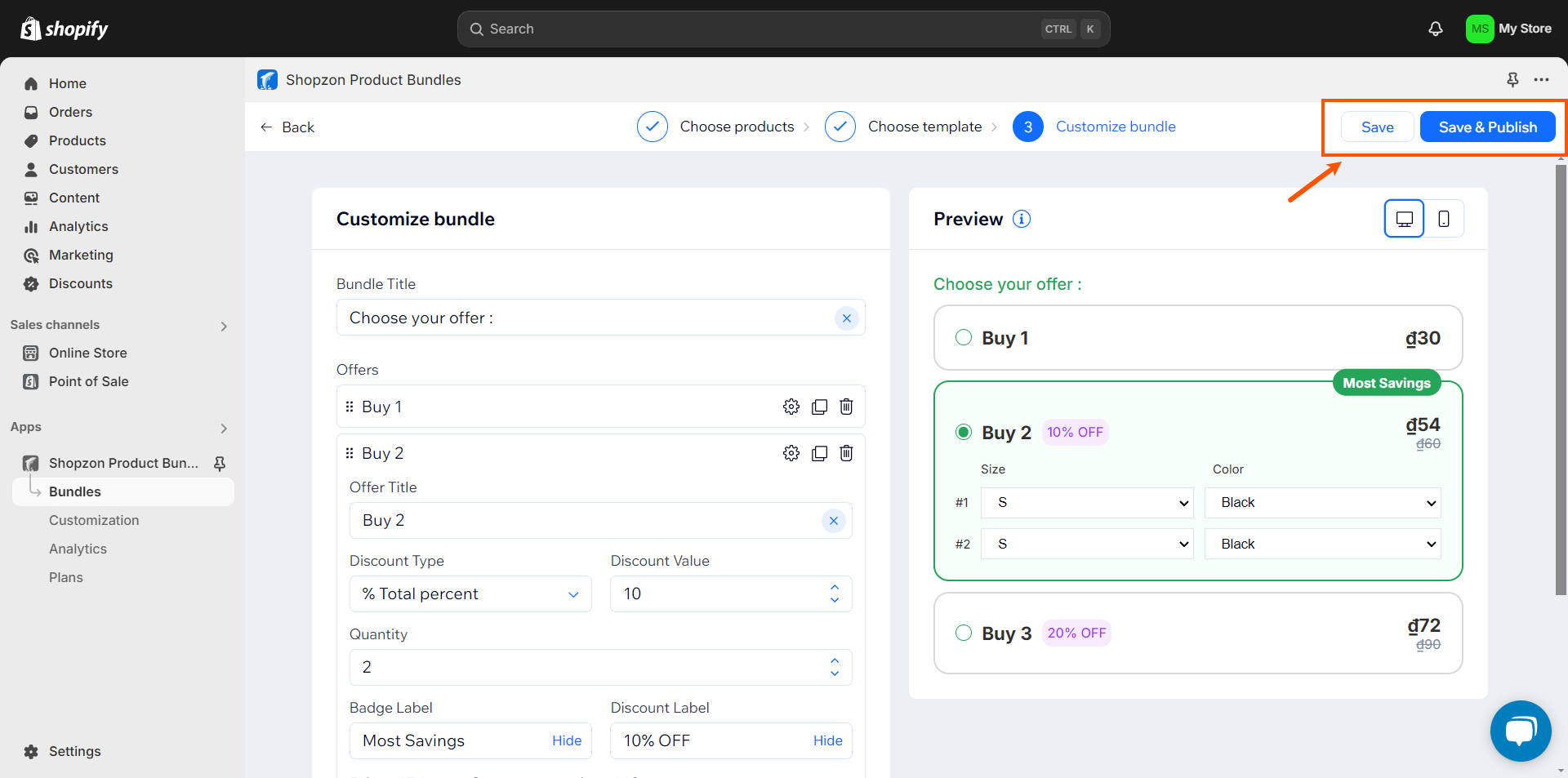Click the Shopify logo
Viewport: 1568px width, 778px height.
(64, 29)
